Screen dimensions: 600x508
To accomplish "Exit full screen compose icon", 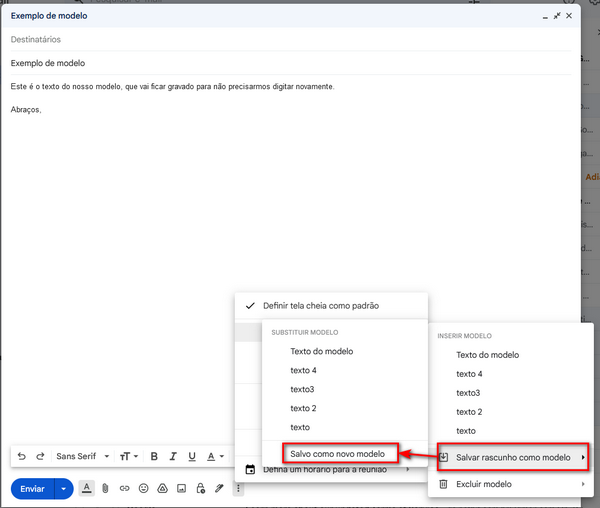I will click(557, 16).
